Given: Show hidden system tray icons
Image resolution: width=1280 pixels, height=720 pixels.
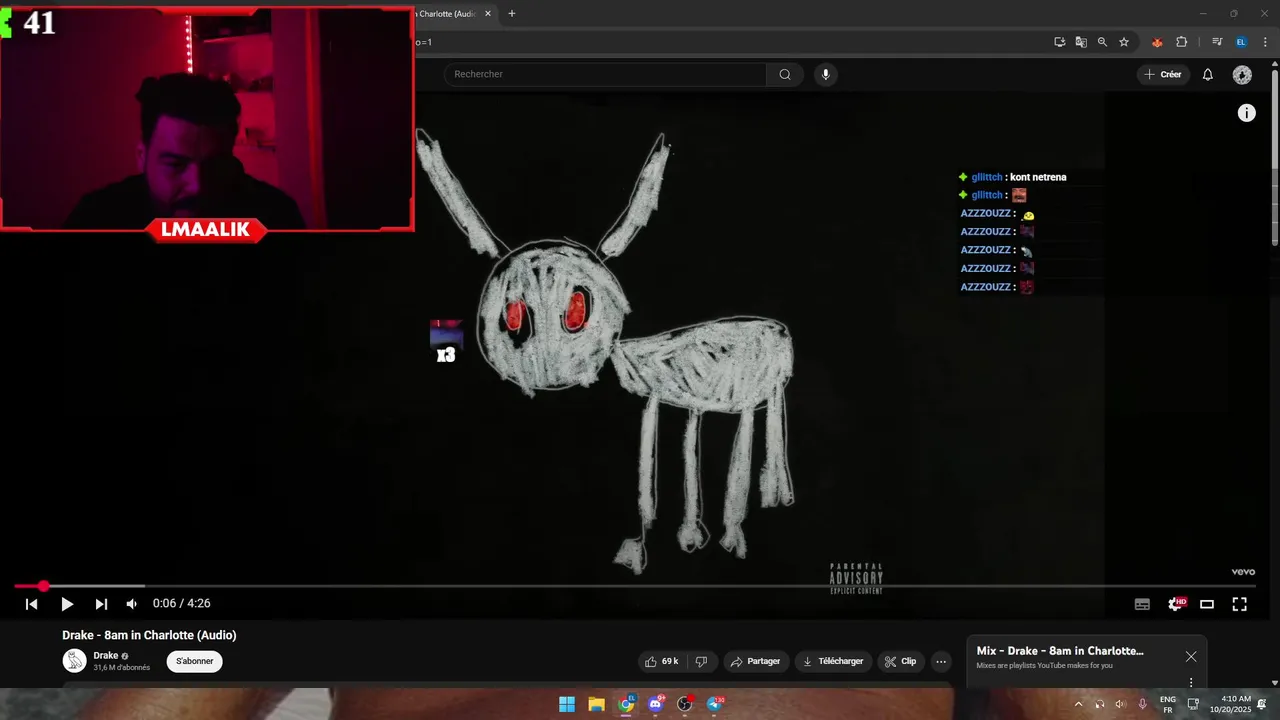Looking at the screenshot, I should point(1078,704).
